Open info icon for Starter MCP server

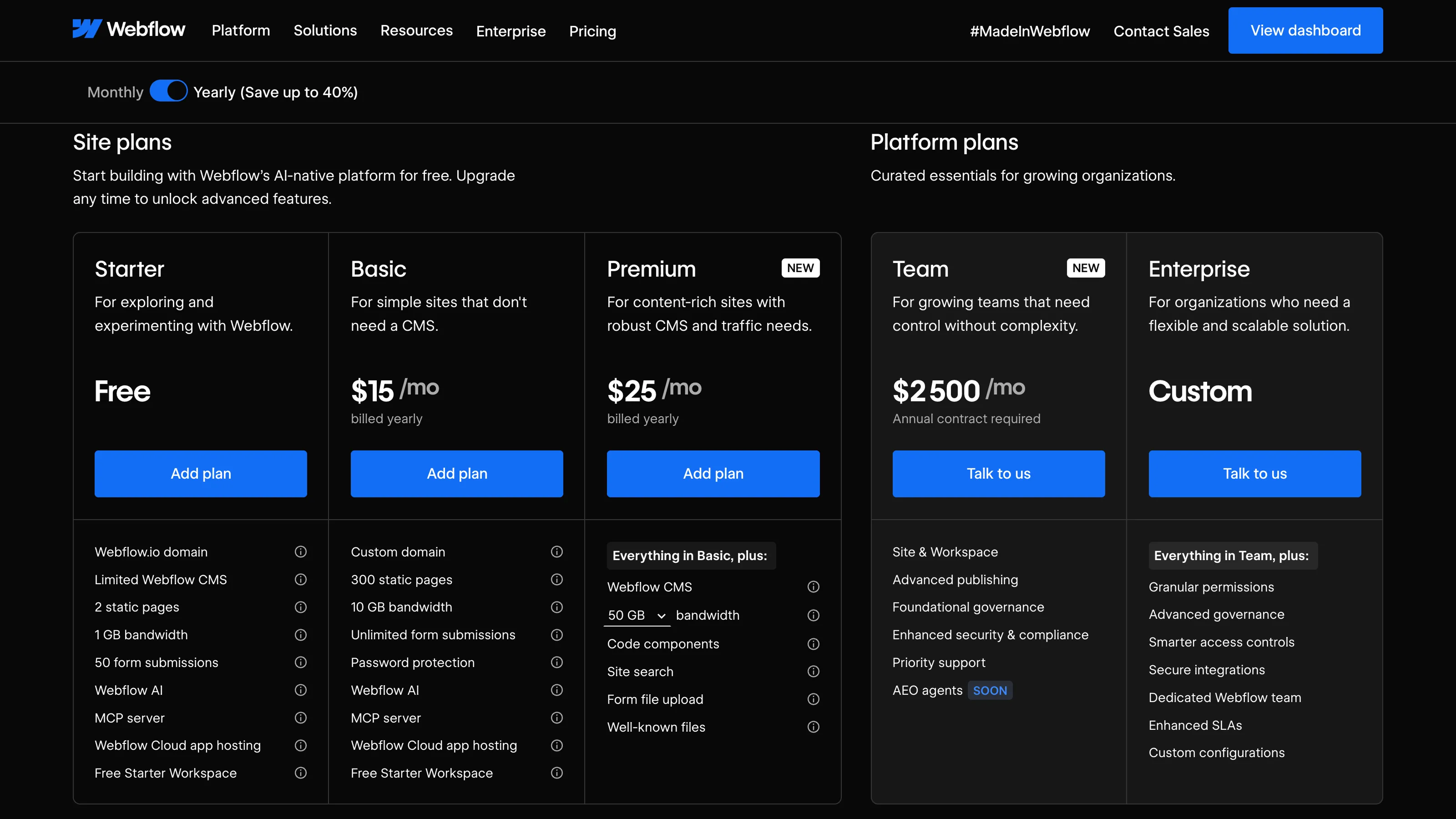point(301,718)
